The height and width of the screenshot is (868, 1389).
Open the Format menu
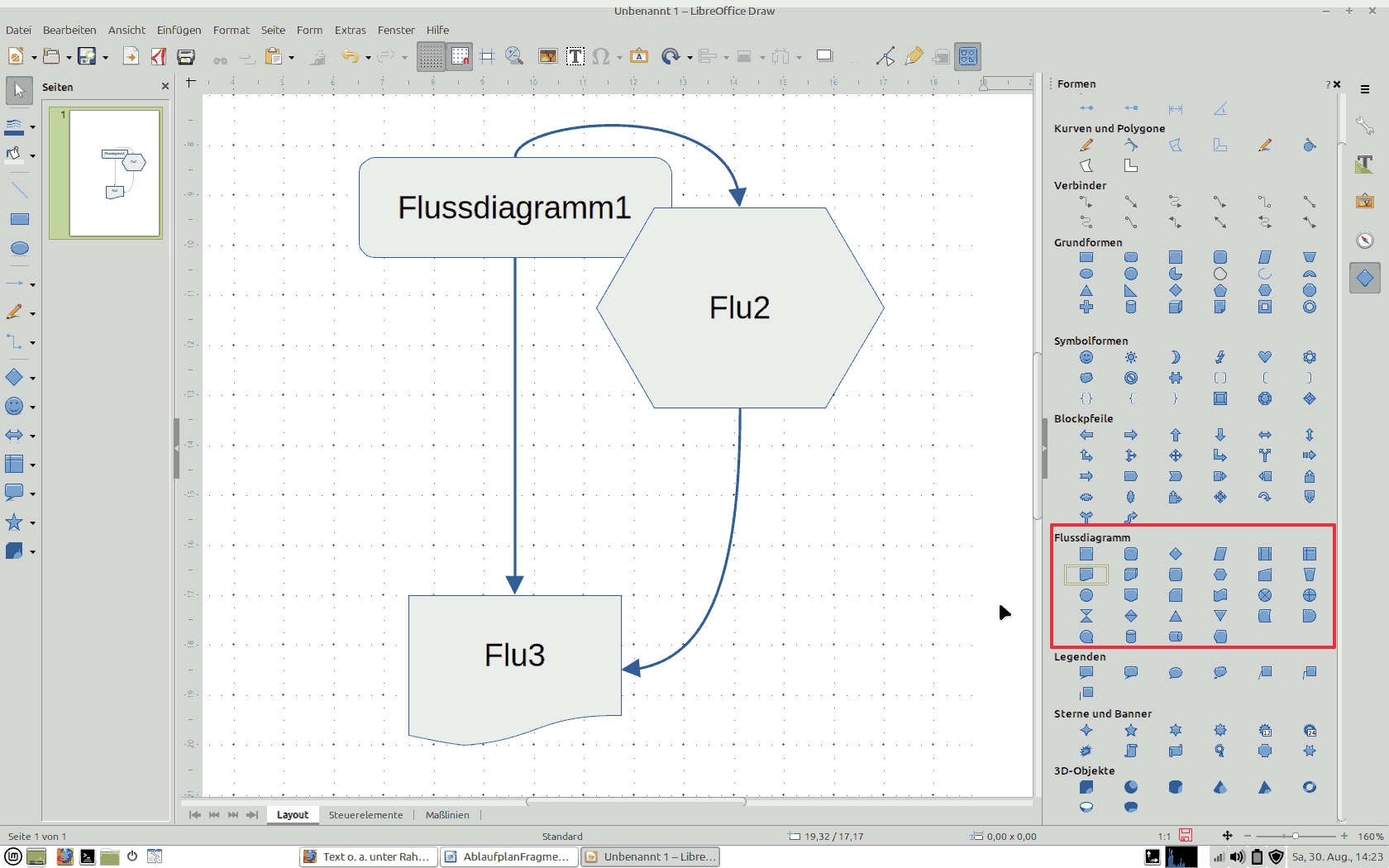point(231,30)
